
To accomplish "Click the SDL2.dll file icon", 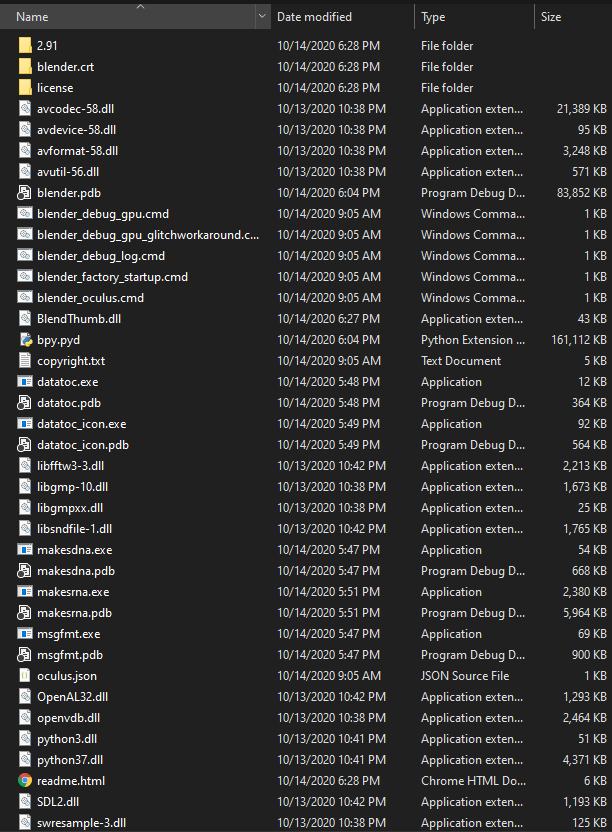I will [25, 802].
